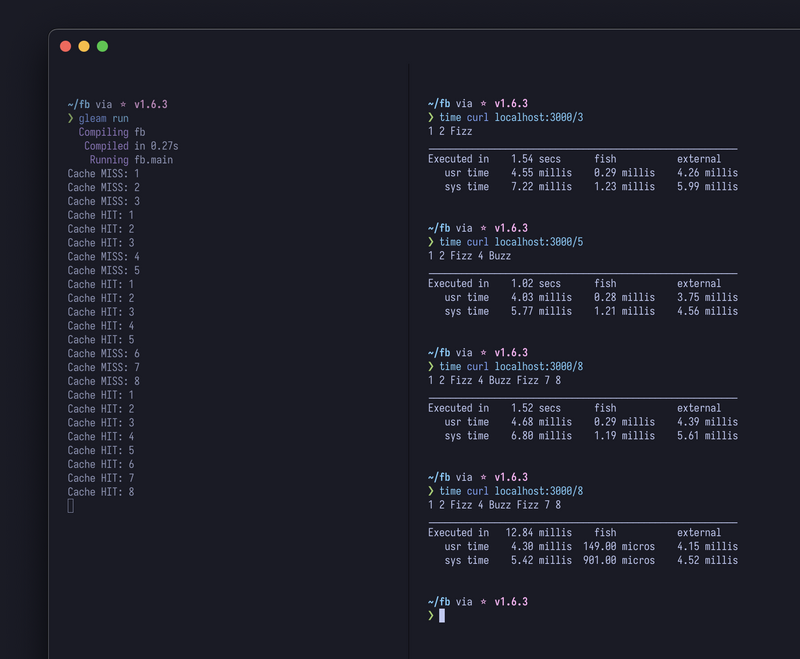
Task: Click the "Compiled in 0.27s" output line
Action: (x=131, y=146)
